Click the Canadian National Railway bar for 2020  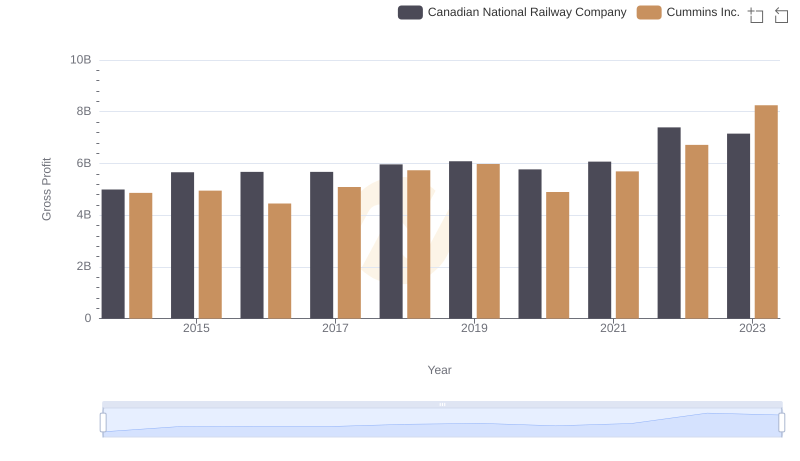(530, 244)
